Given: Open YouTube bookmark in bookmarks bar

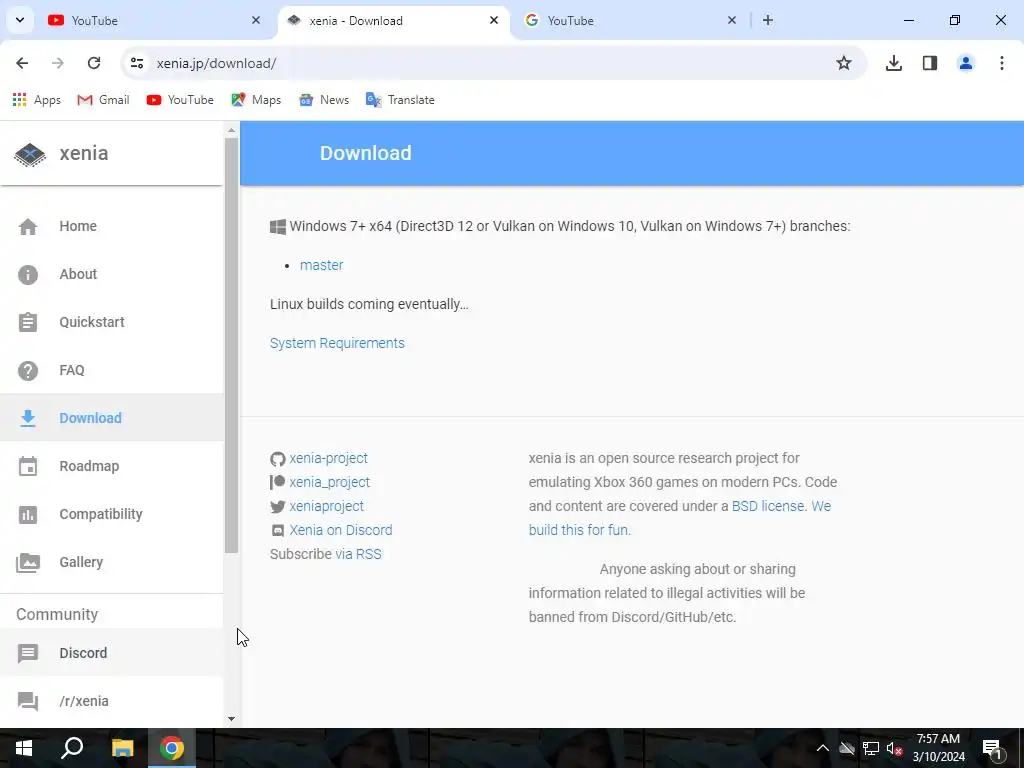Looking at the screenshot, I should tap(180, 100).
